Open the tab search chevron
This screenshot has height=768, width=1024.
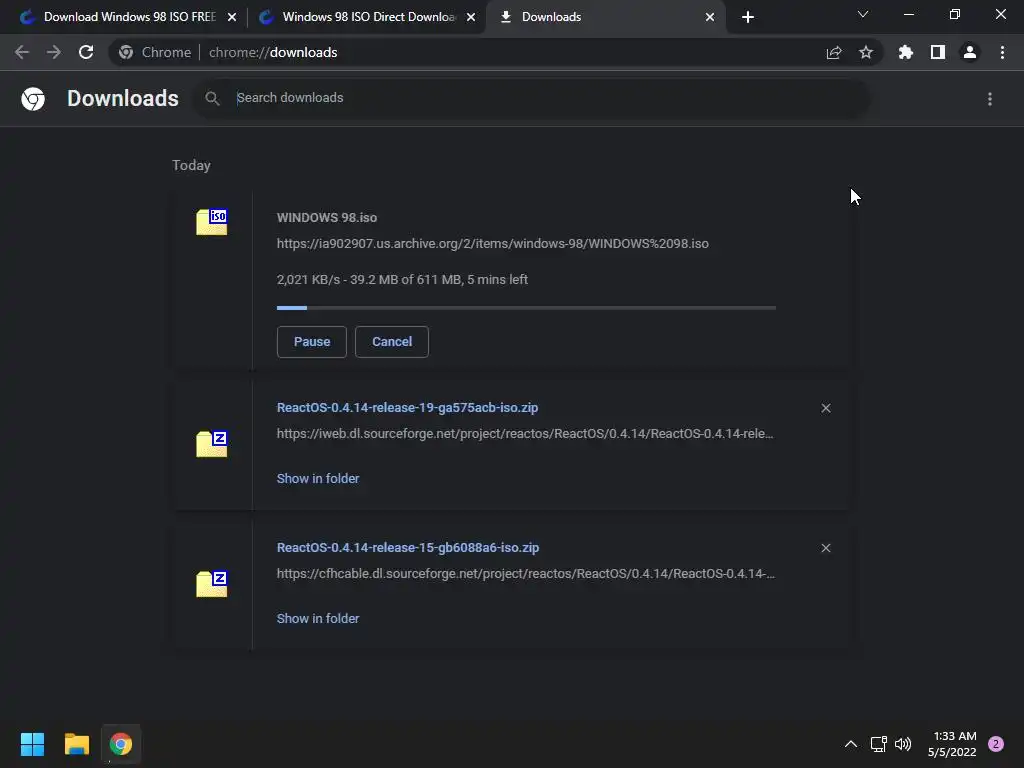coord(863,14)
